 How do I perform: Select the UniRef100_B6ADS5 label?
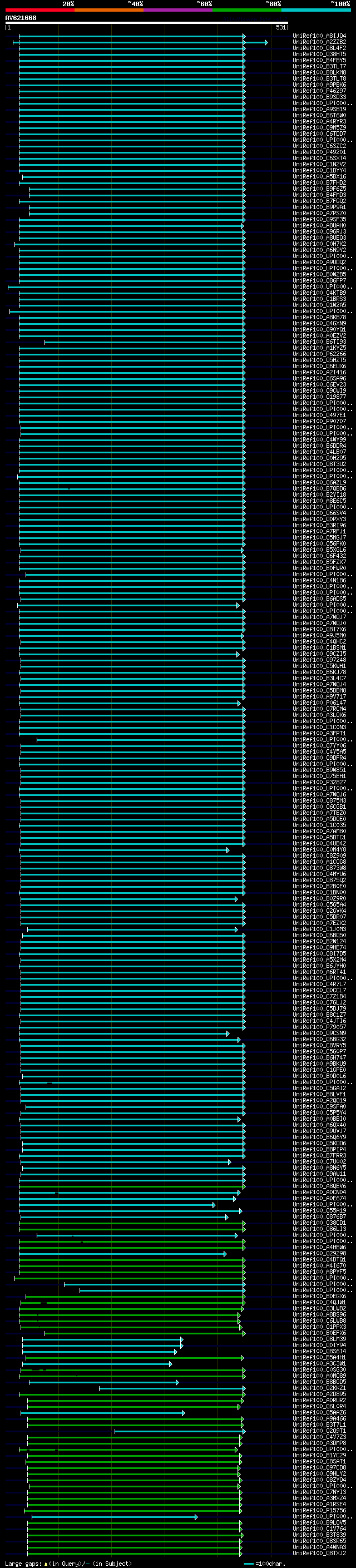click(x=319, y=599)
